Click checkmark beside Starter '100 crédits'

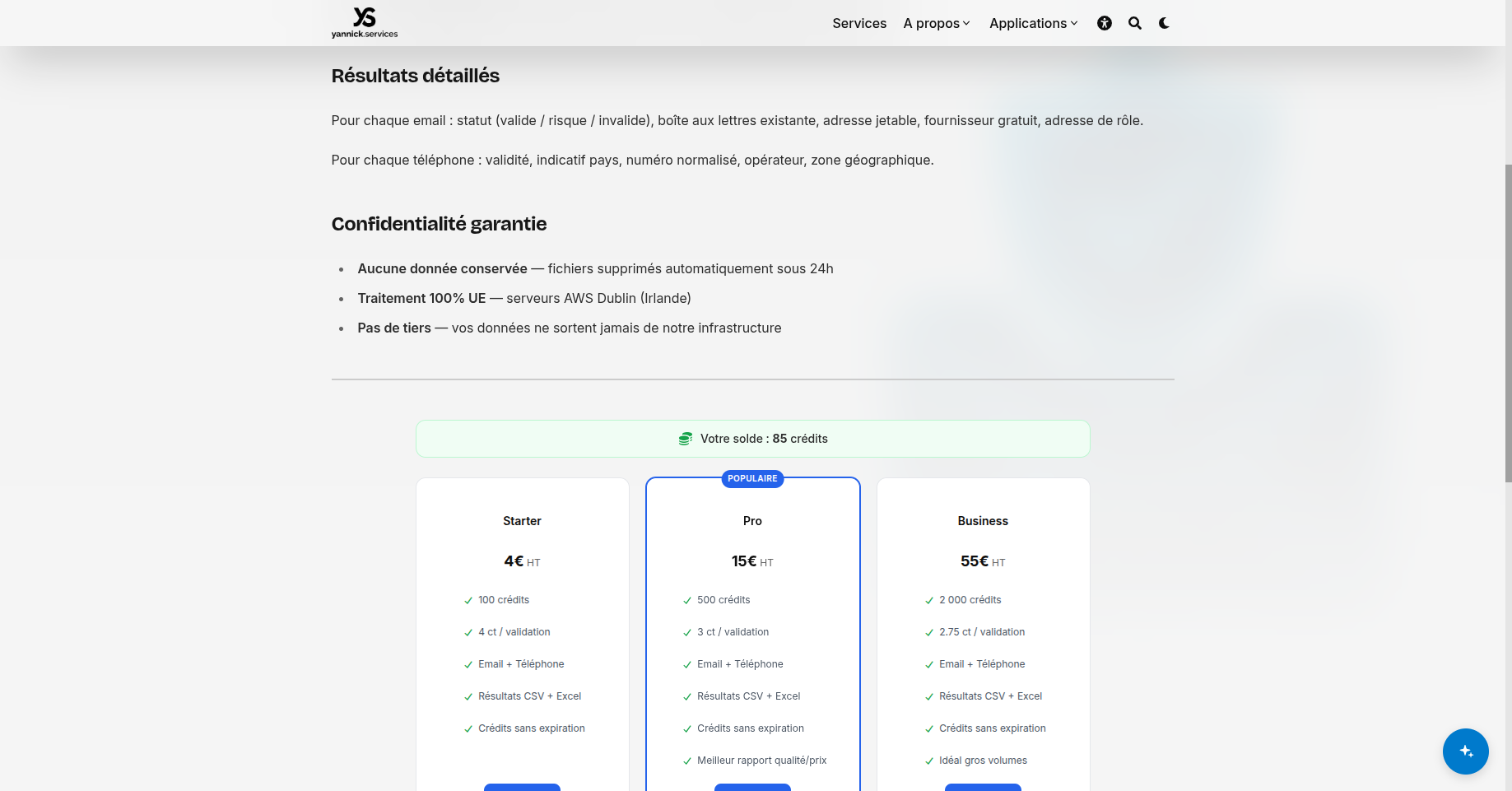[x=468, y=601]
